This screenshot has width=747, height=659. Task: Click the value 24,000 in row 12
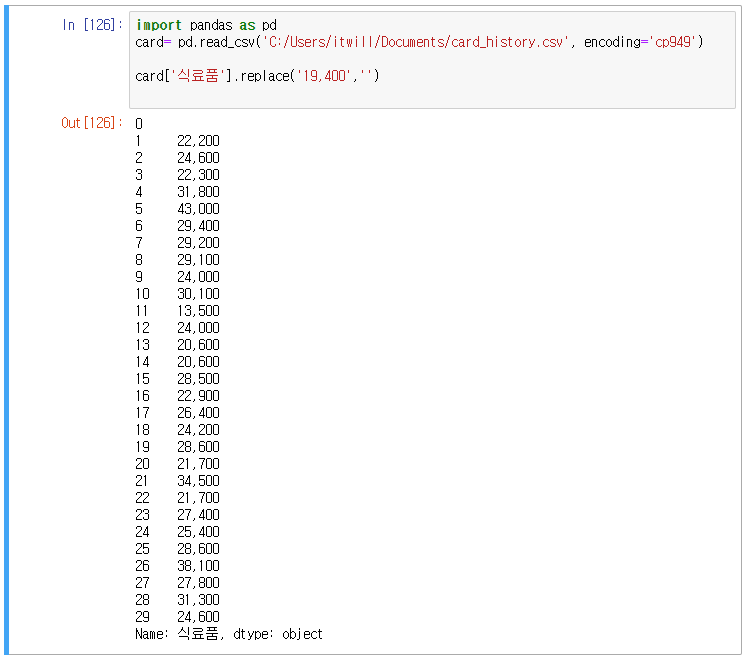(198, 328)
